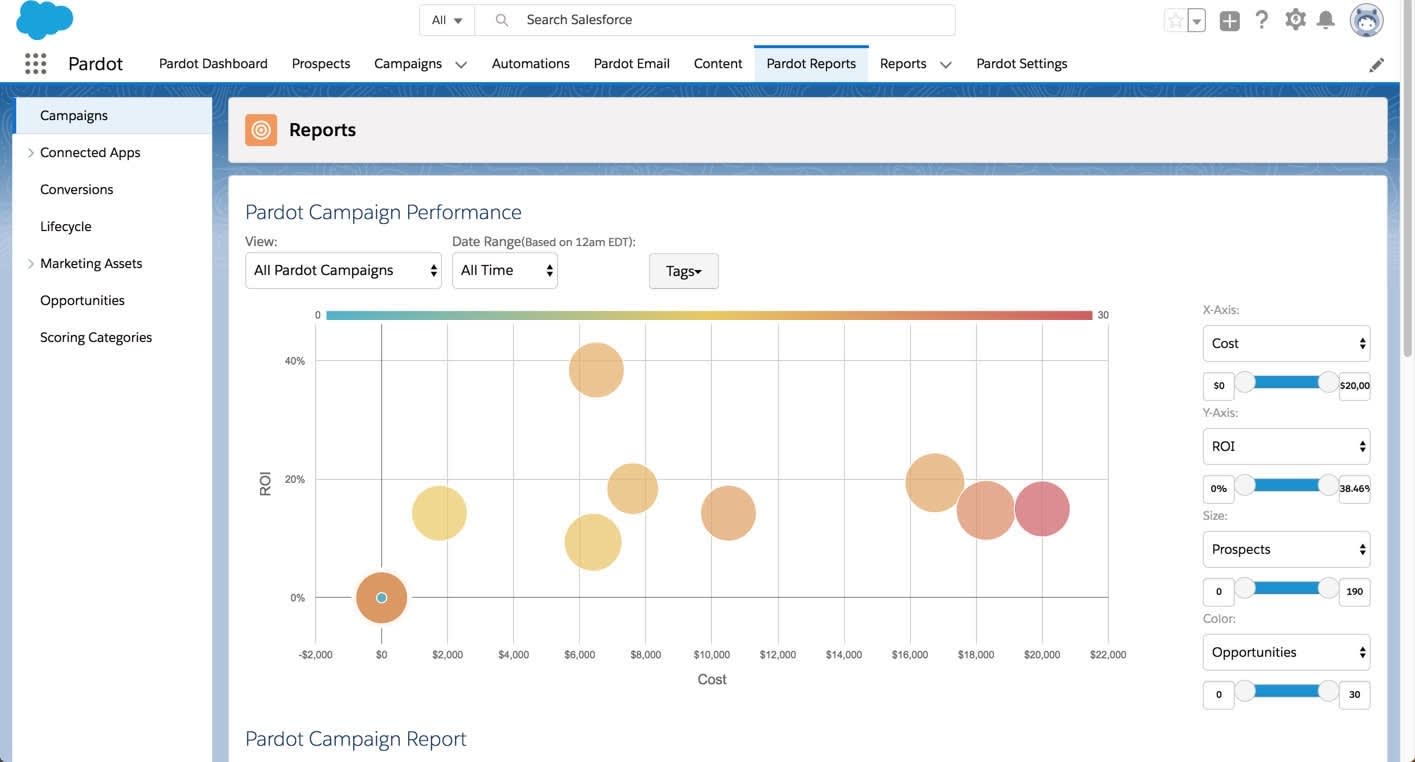Image resolution: width=1415 pixels, height=762 pixels.
Task: Click the Size maximum slider handle
Action: coord(1328,588)
